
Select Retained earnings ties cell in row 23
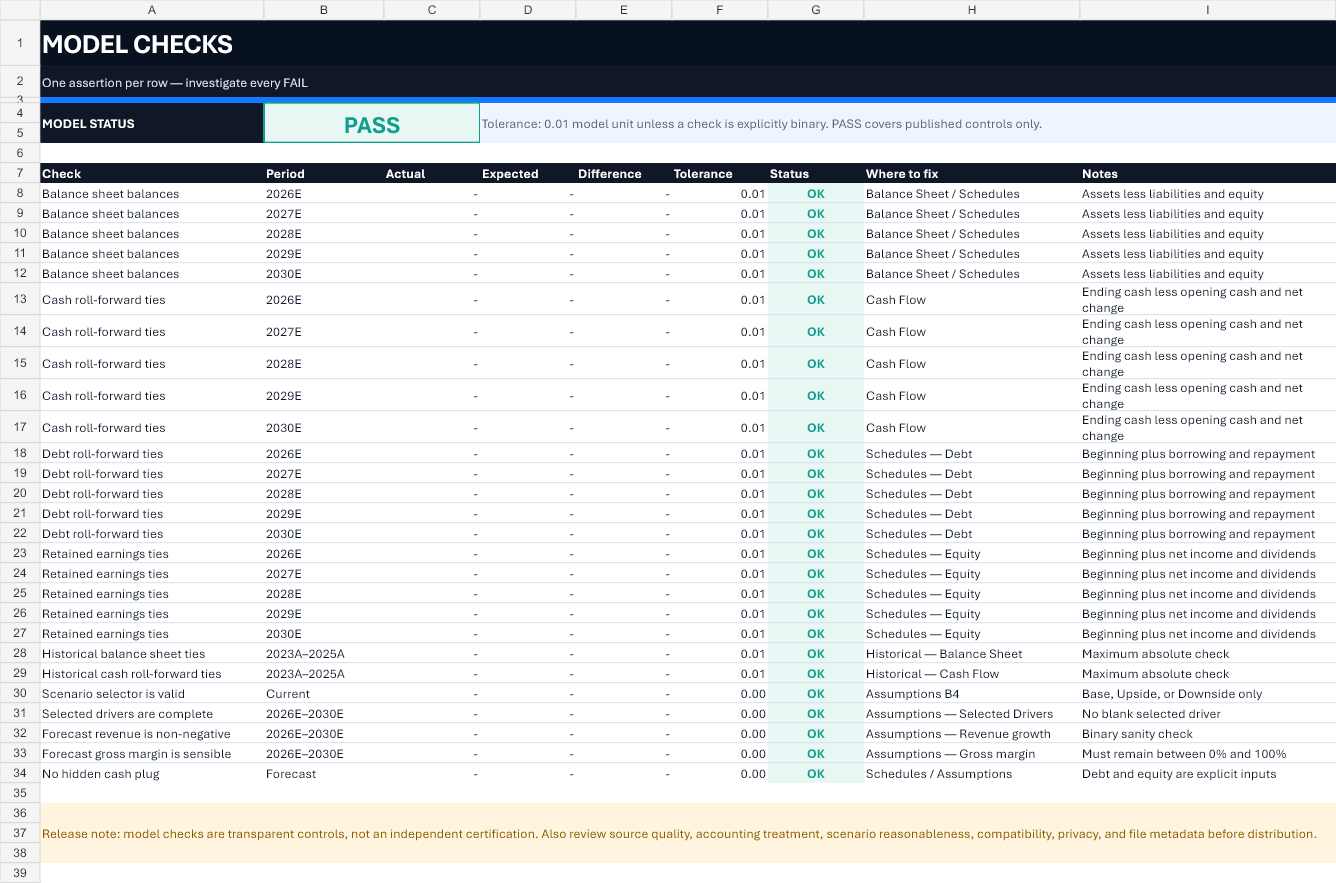point(152,553)
